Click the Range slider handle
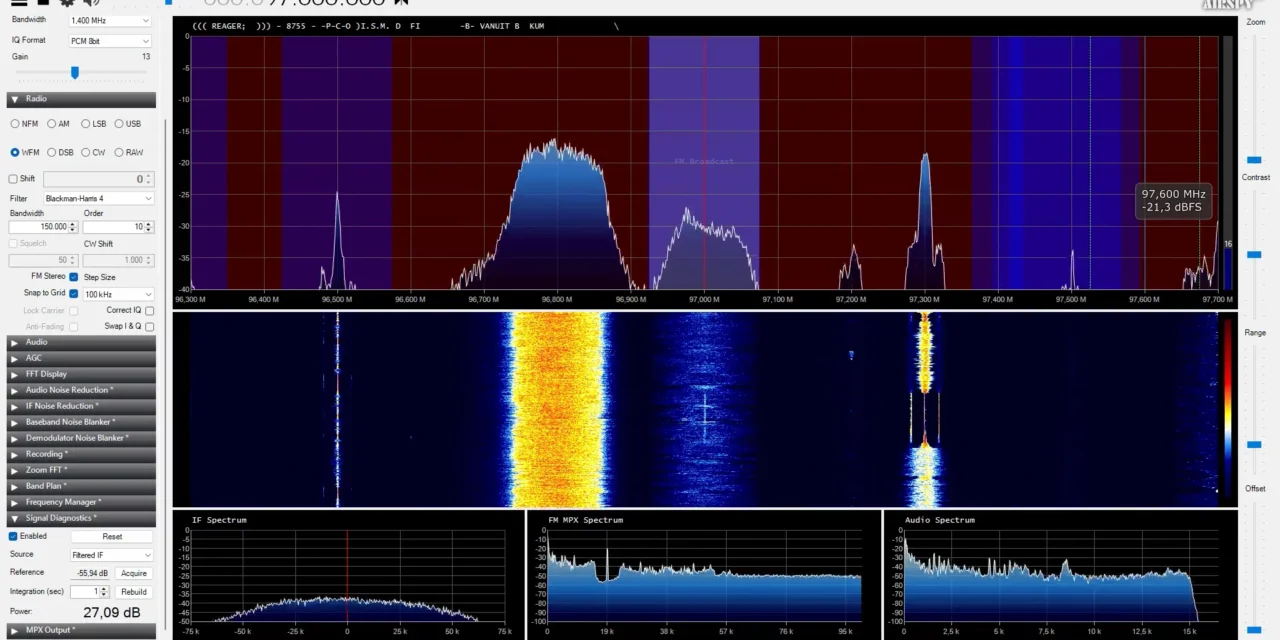Screen dimensions: 1280x640 (1254, 444)
